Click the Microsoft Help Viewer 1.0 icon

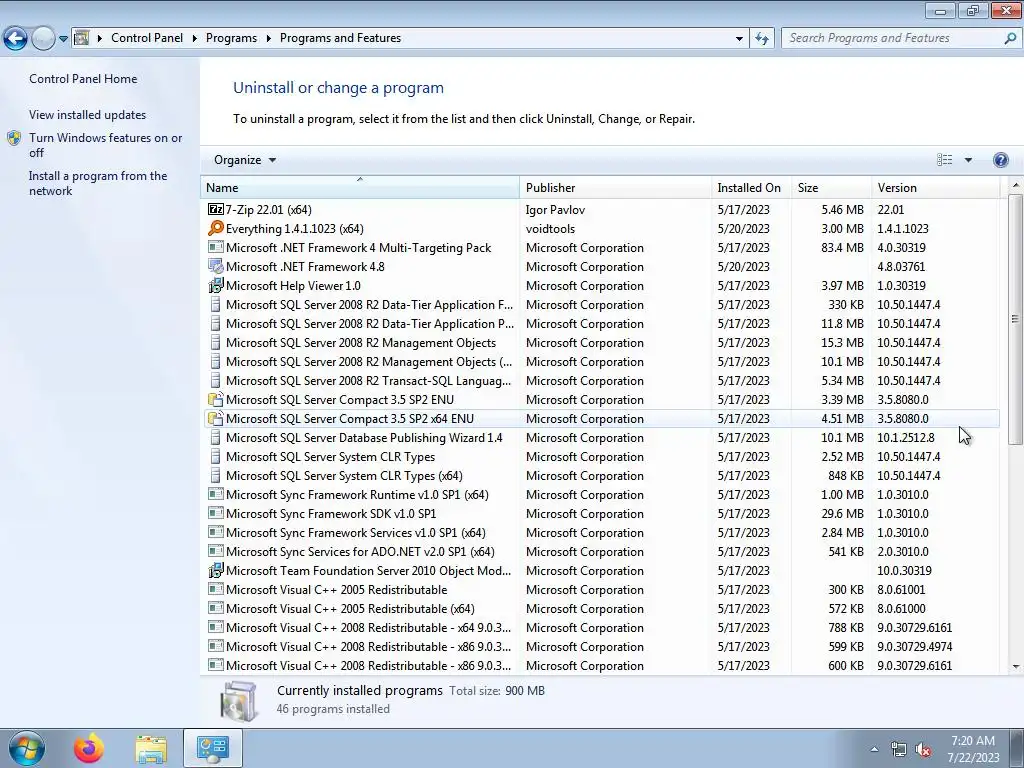[216, 285]
